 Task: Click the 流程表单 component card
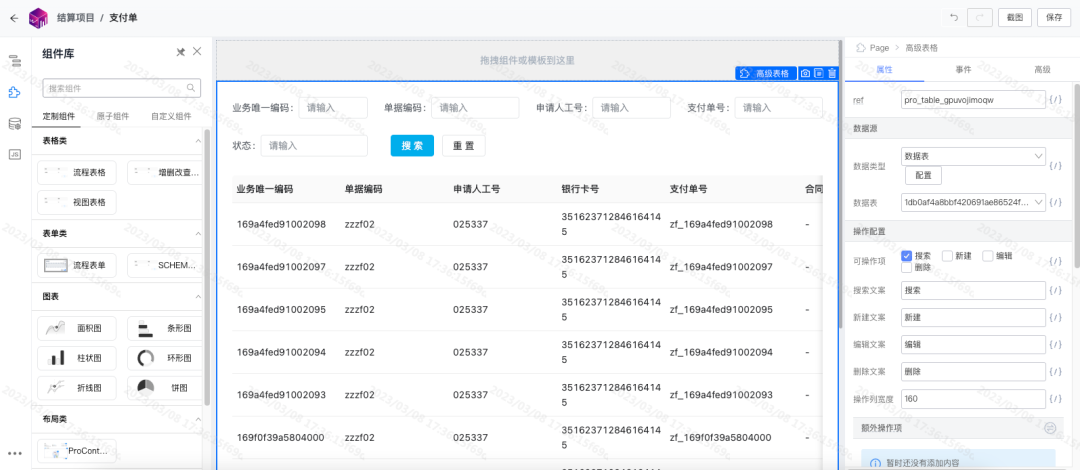pos(76,265)
